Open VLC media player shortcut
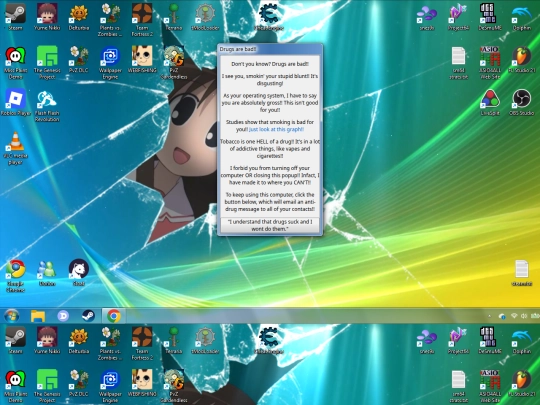The height and width of the screenshot is (405, 540). [x=15, y=148]
